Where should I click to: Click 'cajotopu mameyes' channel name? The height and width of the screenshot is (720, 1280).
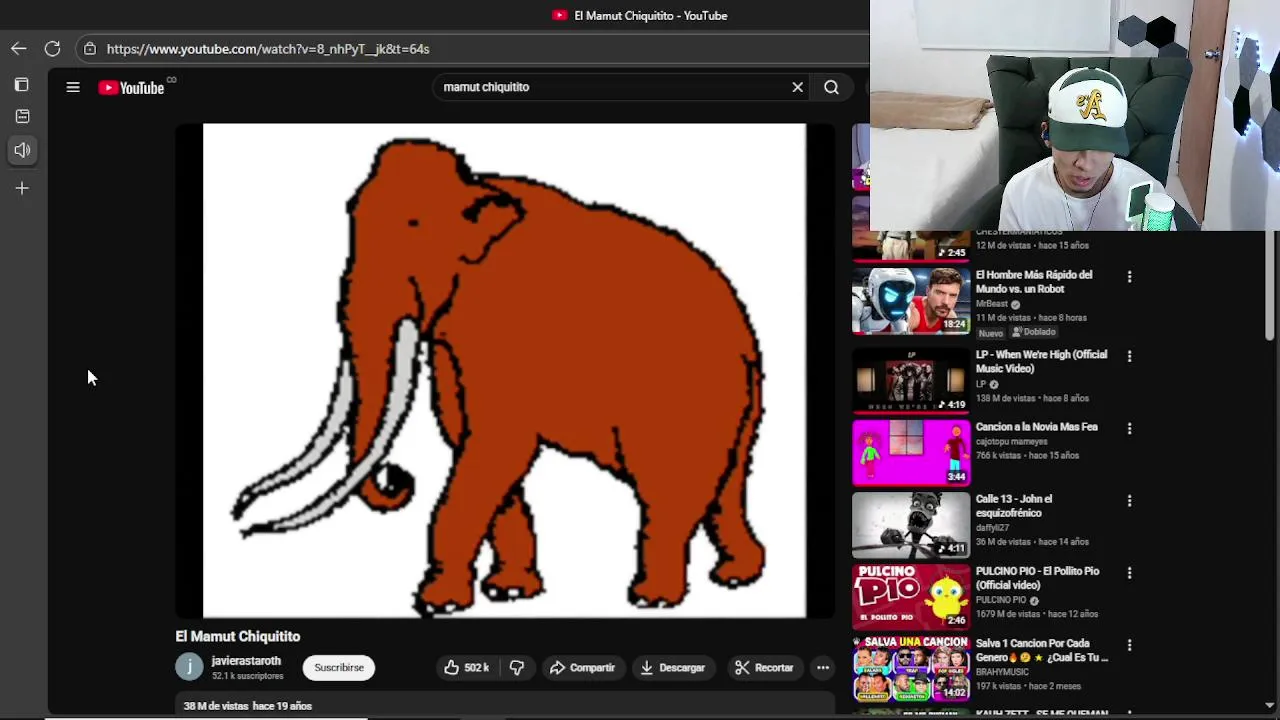pos(1012,441)
